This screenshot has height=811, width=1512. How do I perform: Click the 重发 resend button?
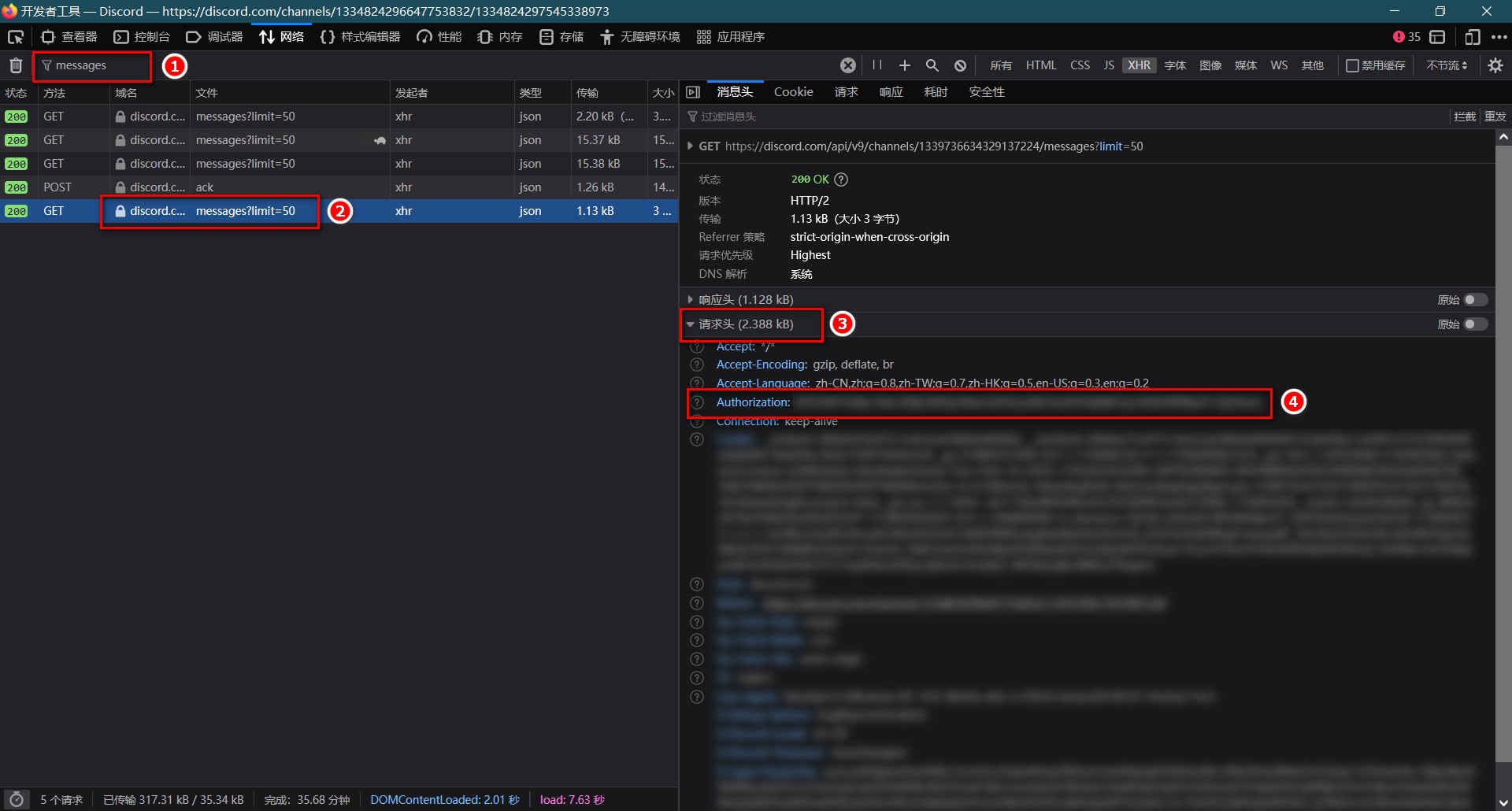[1495, 117]
